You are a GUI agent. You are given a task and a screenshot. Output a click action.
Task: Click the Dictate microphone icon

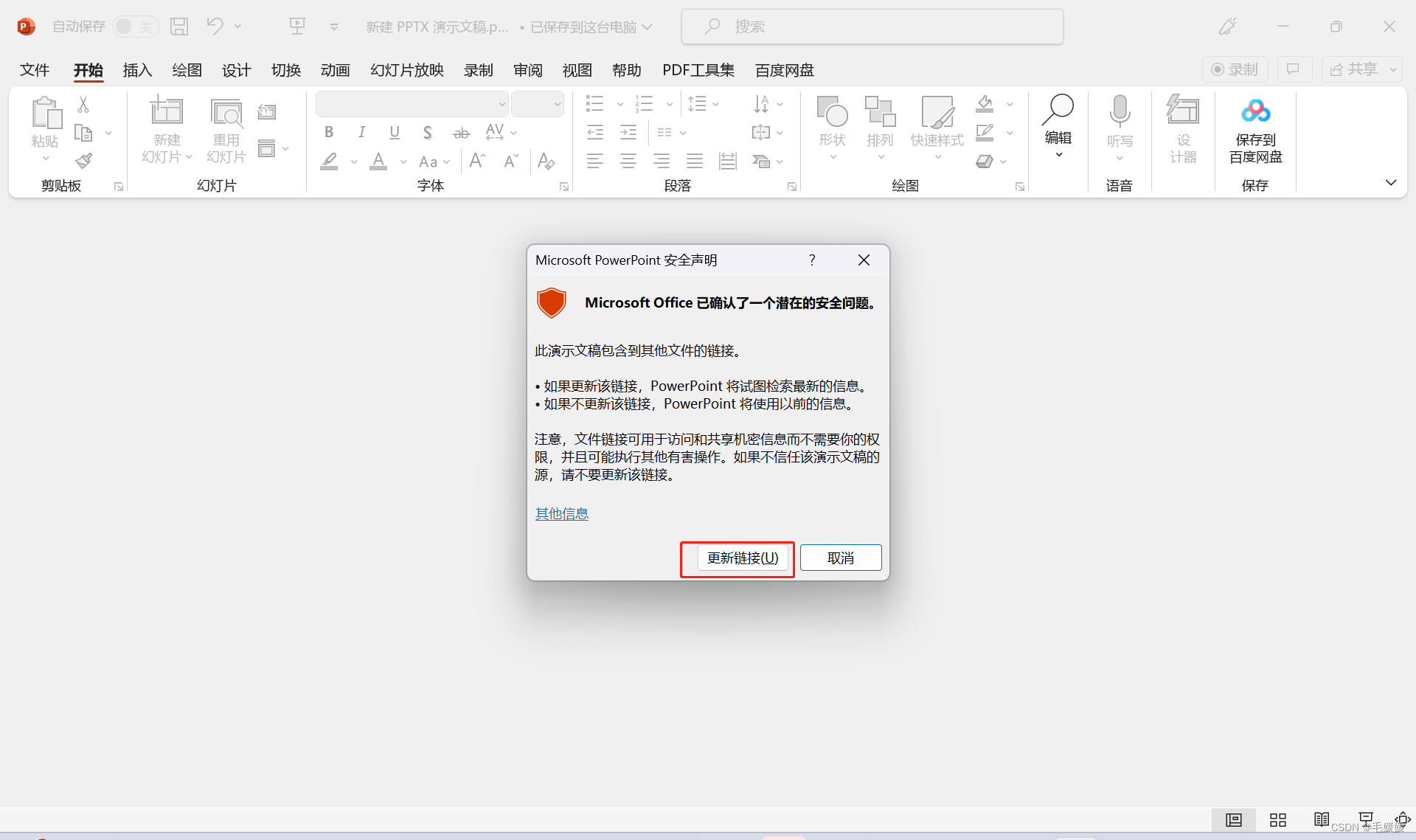[x=1119, y=111]
